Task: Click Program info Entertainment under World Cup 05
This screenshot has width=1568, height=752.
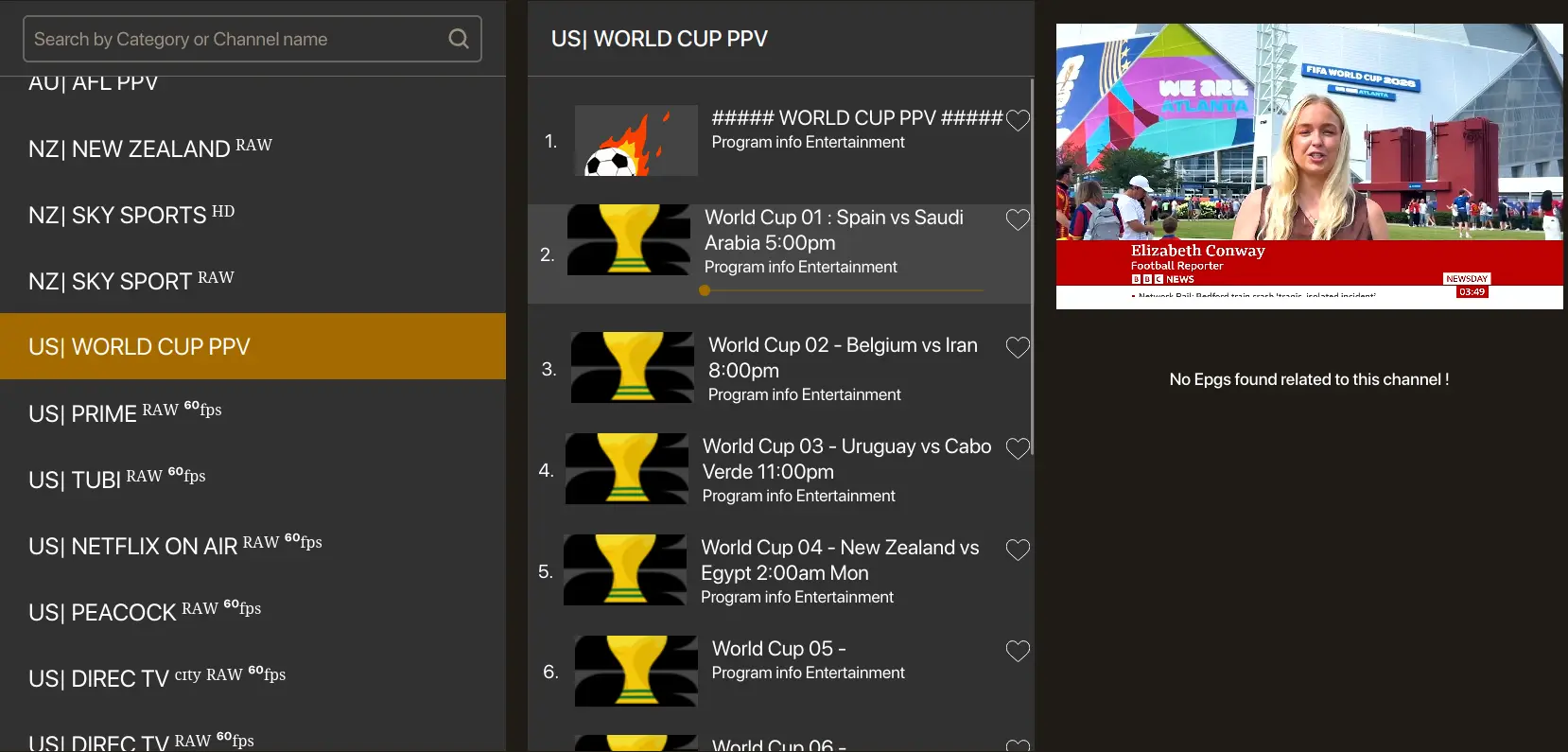Action: [x=809, y=673]
